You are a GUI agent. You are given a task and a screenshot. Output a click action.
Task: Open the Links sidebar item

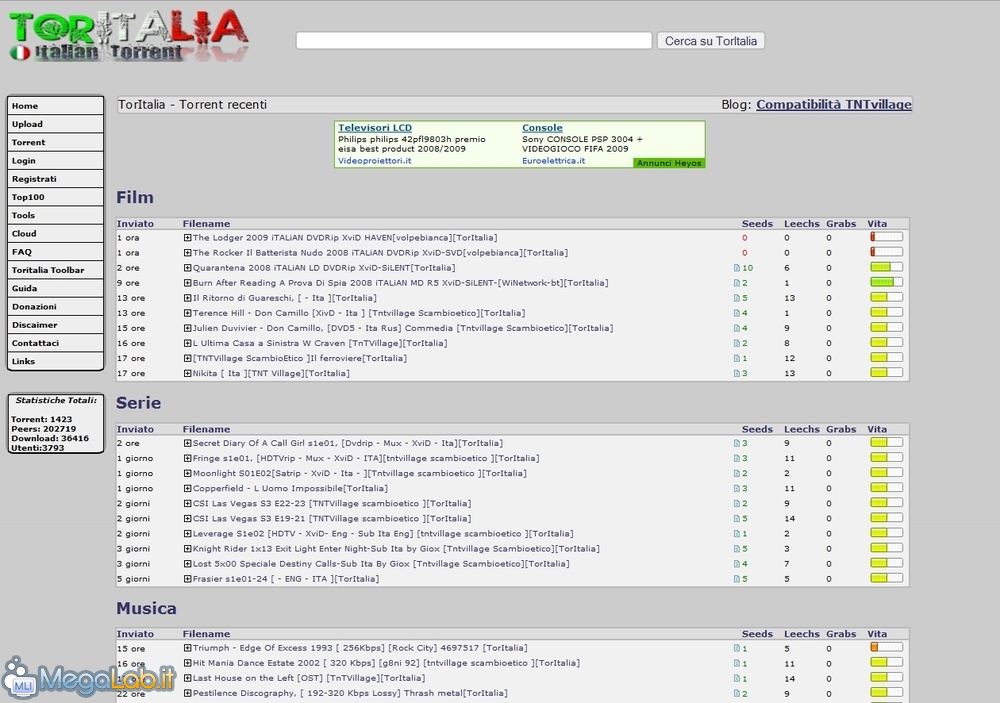[55, 361]
